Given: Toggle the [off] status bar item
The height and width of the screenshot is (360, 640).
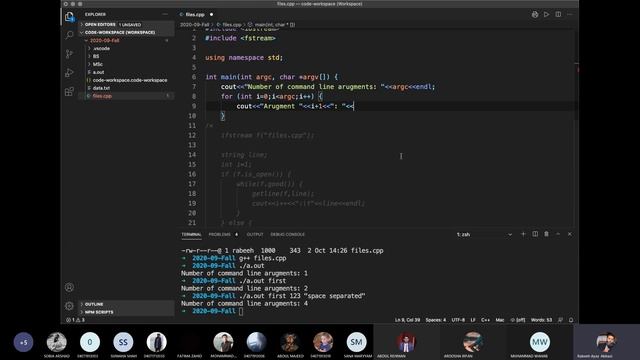Looking at the screenshot, I should coord(518,320).
